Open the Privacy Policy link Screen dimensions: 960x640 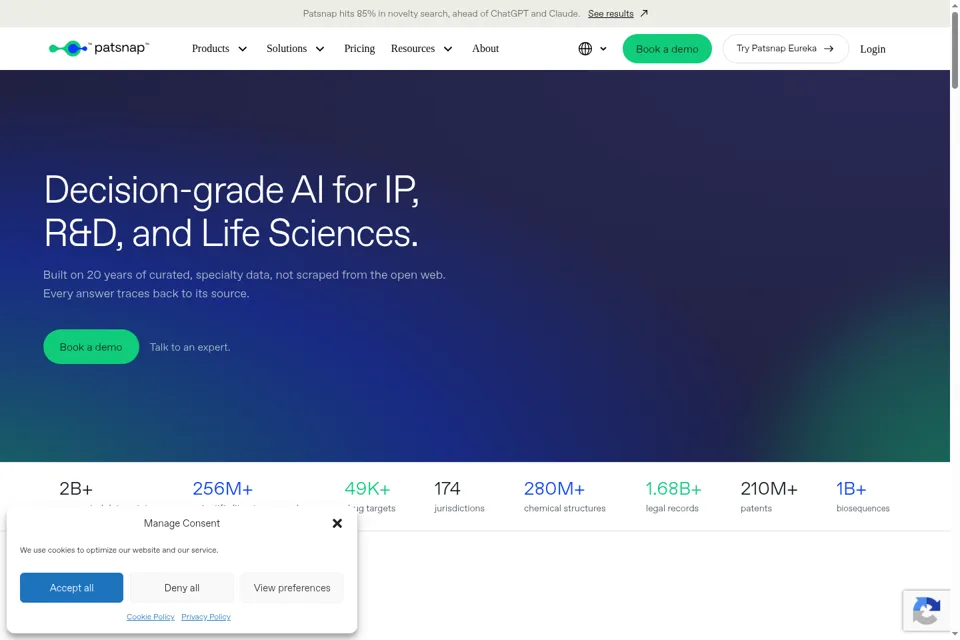206,617
